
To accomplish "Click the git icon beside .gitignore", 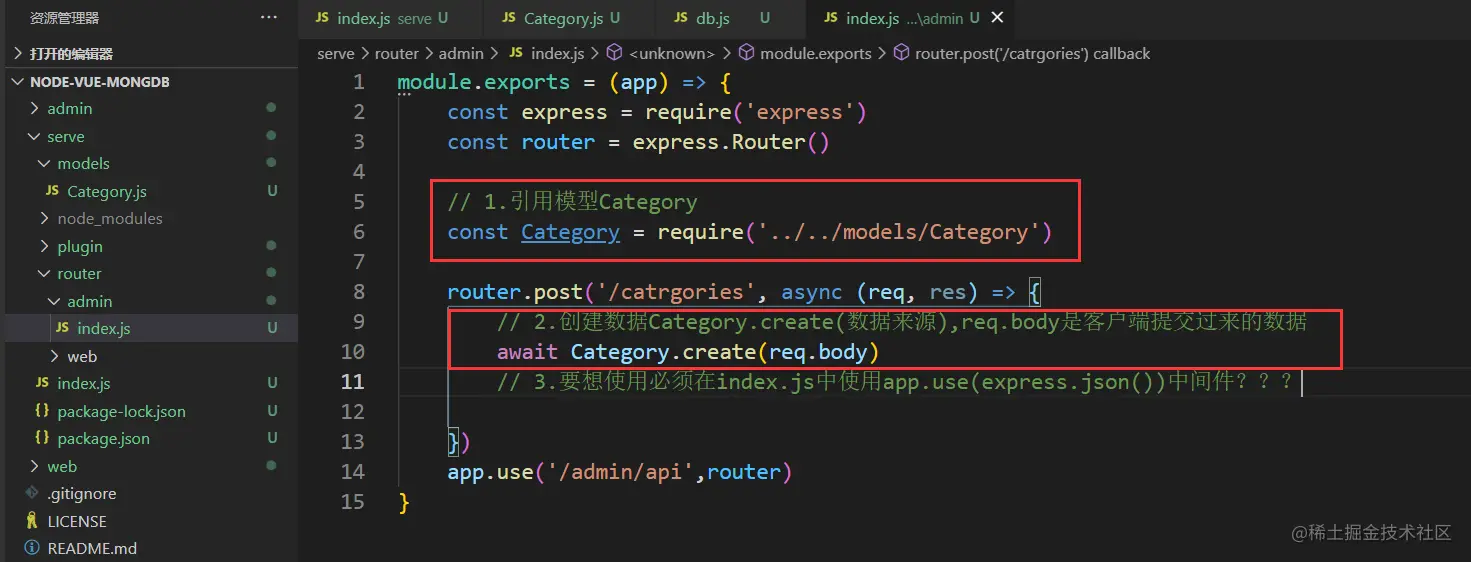I will point(32,493).
